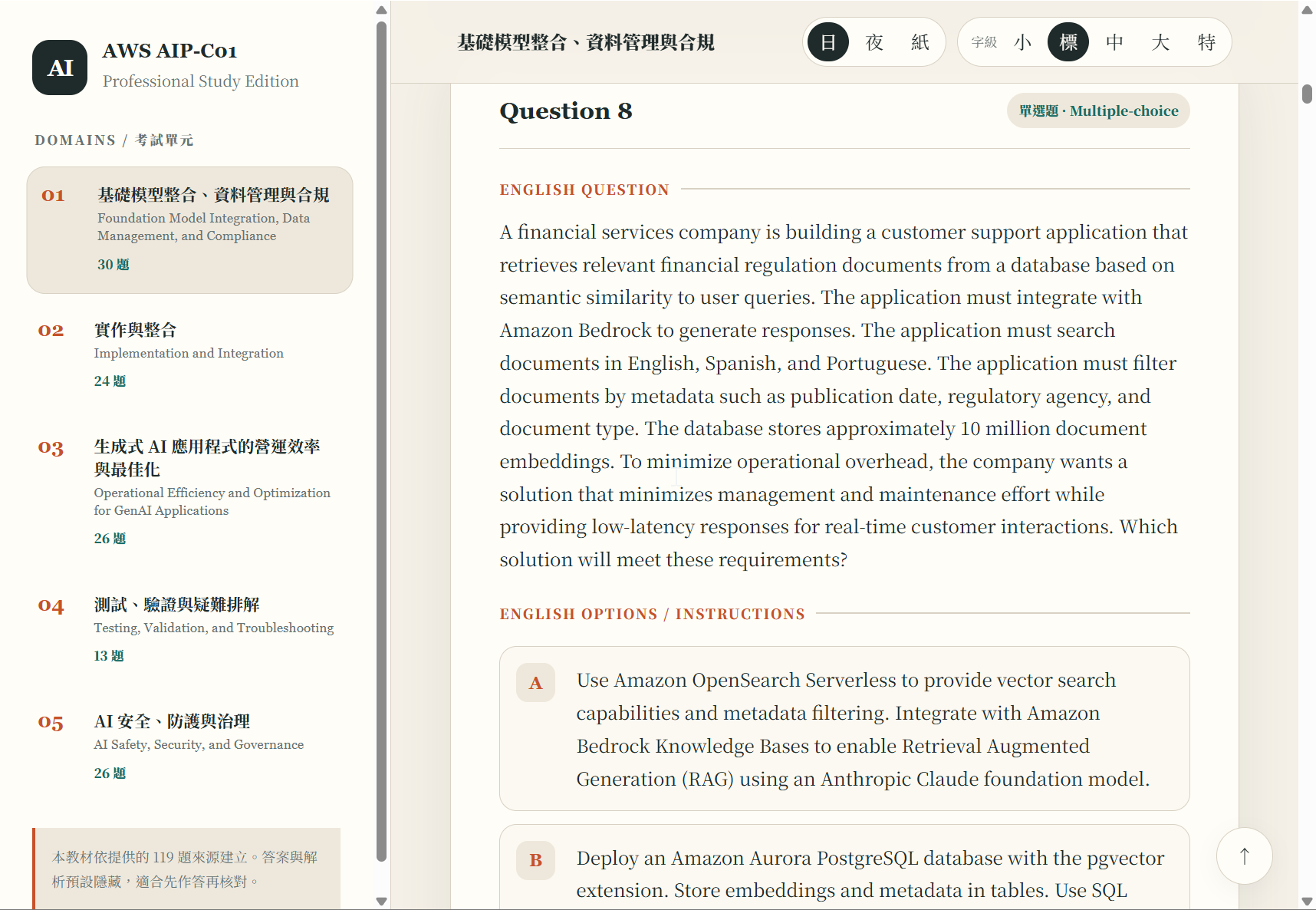The height and width of the screenshot is (910, 1316).
Task: Open domain 05 AI 安全、防護與治理
Action: (x=189, y=746)
